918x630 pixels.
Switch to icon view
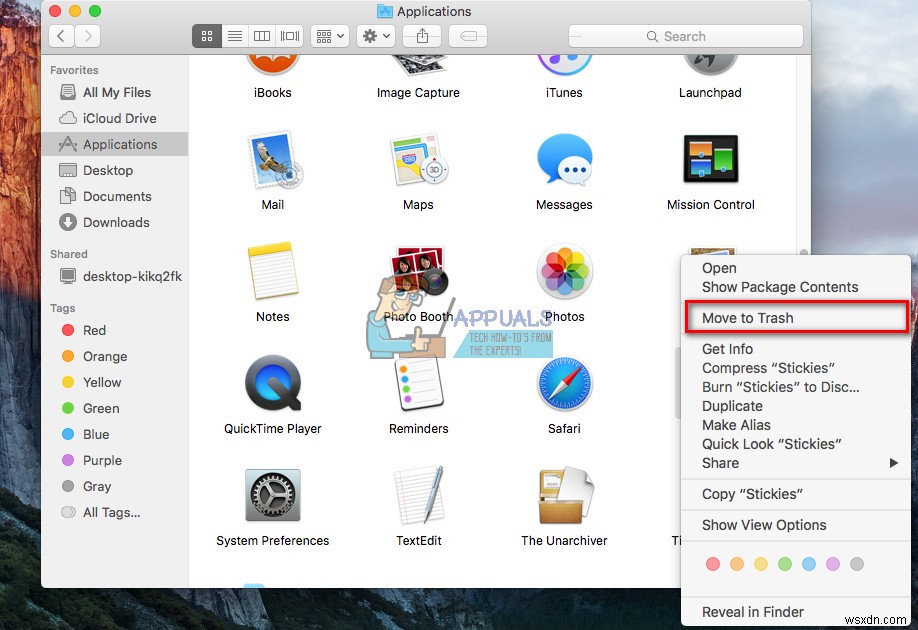(x=206, y=36)
